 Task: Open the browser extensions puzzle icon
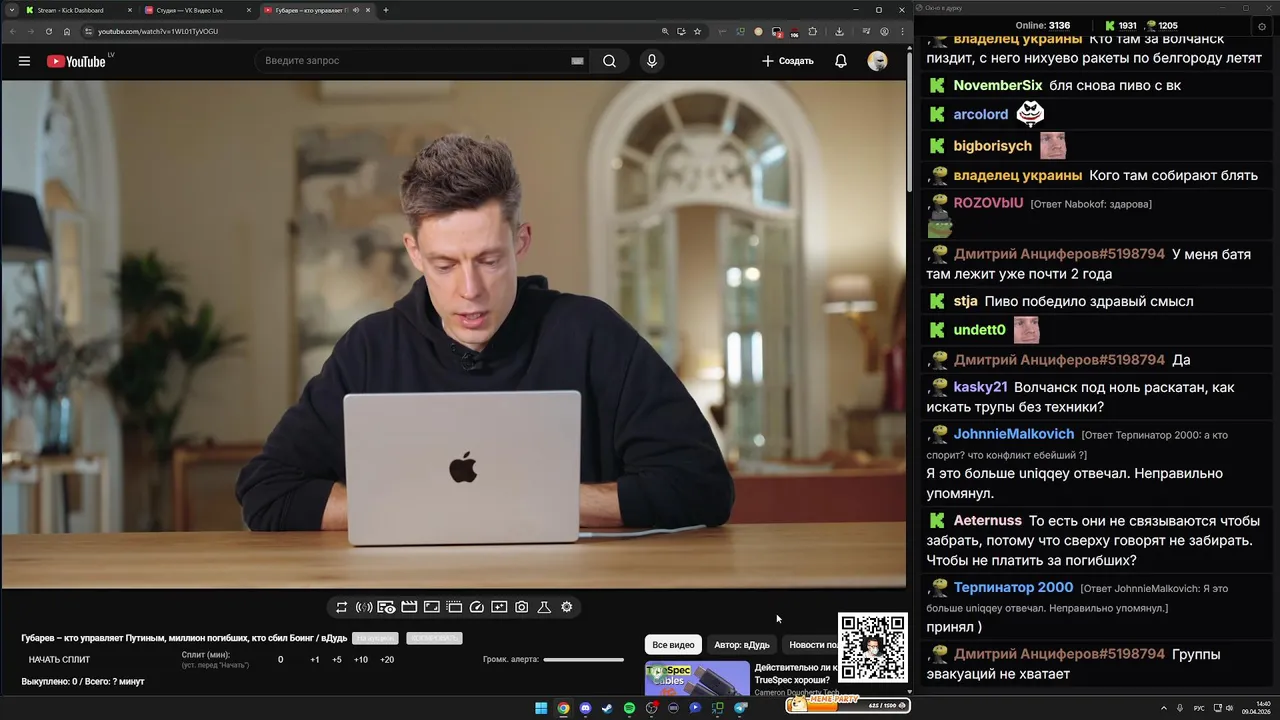pyautogui.click(x=813, y=31)
